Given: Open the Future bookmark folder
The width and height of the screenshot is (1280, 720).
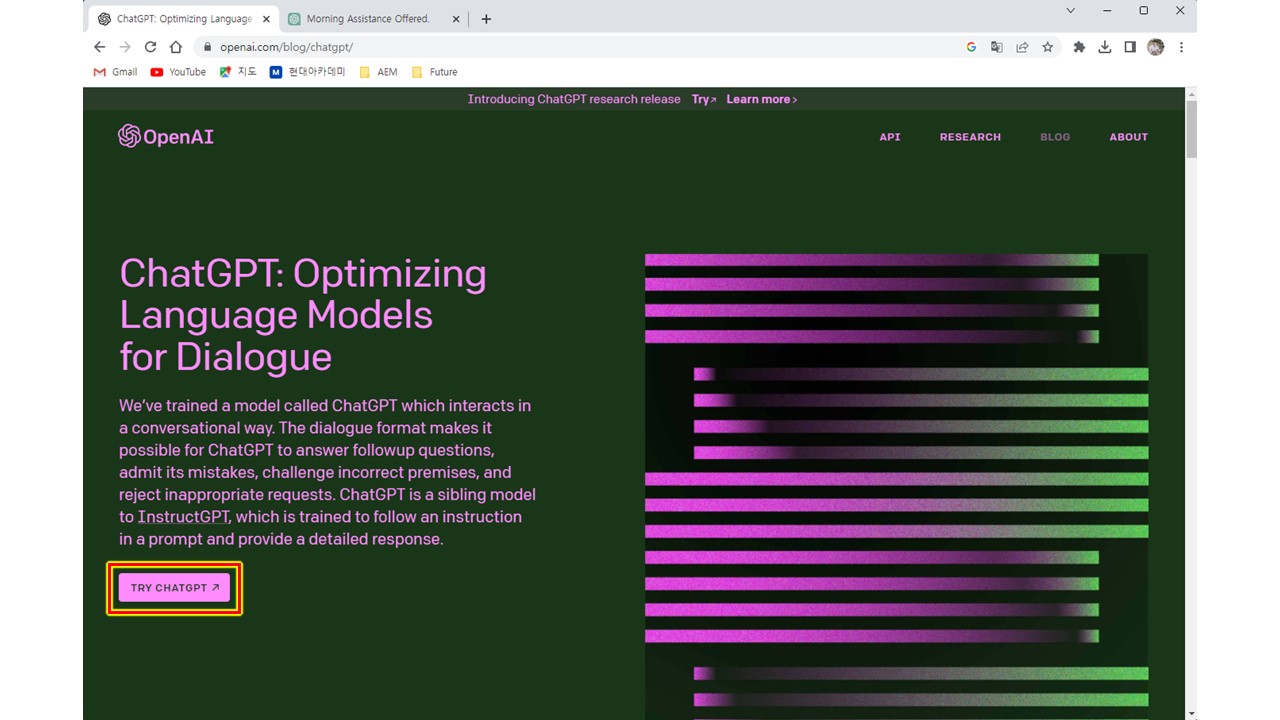Looking at the screenshot, I should coord(434,72).
